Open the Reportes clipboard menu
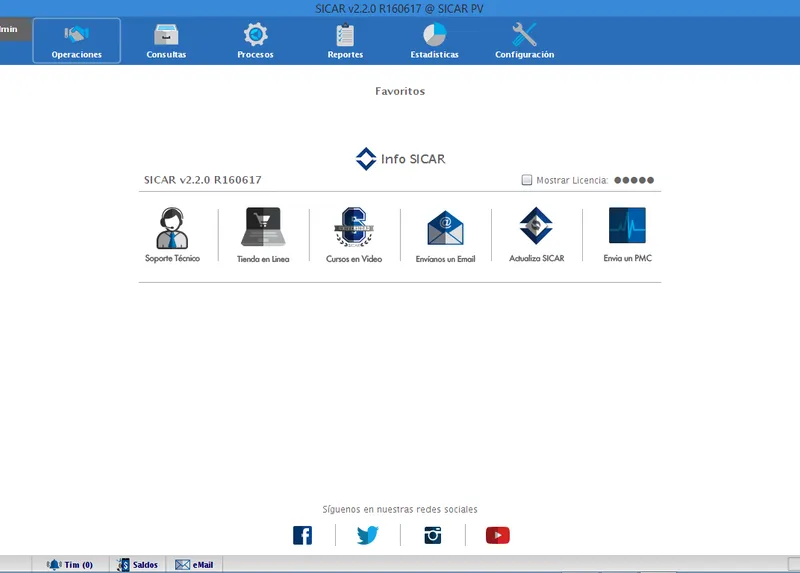 pyautogui.click(x=345, y=41)
